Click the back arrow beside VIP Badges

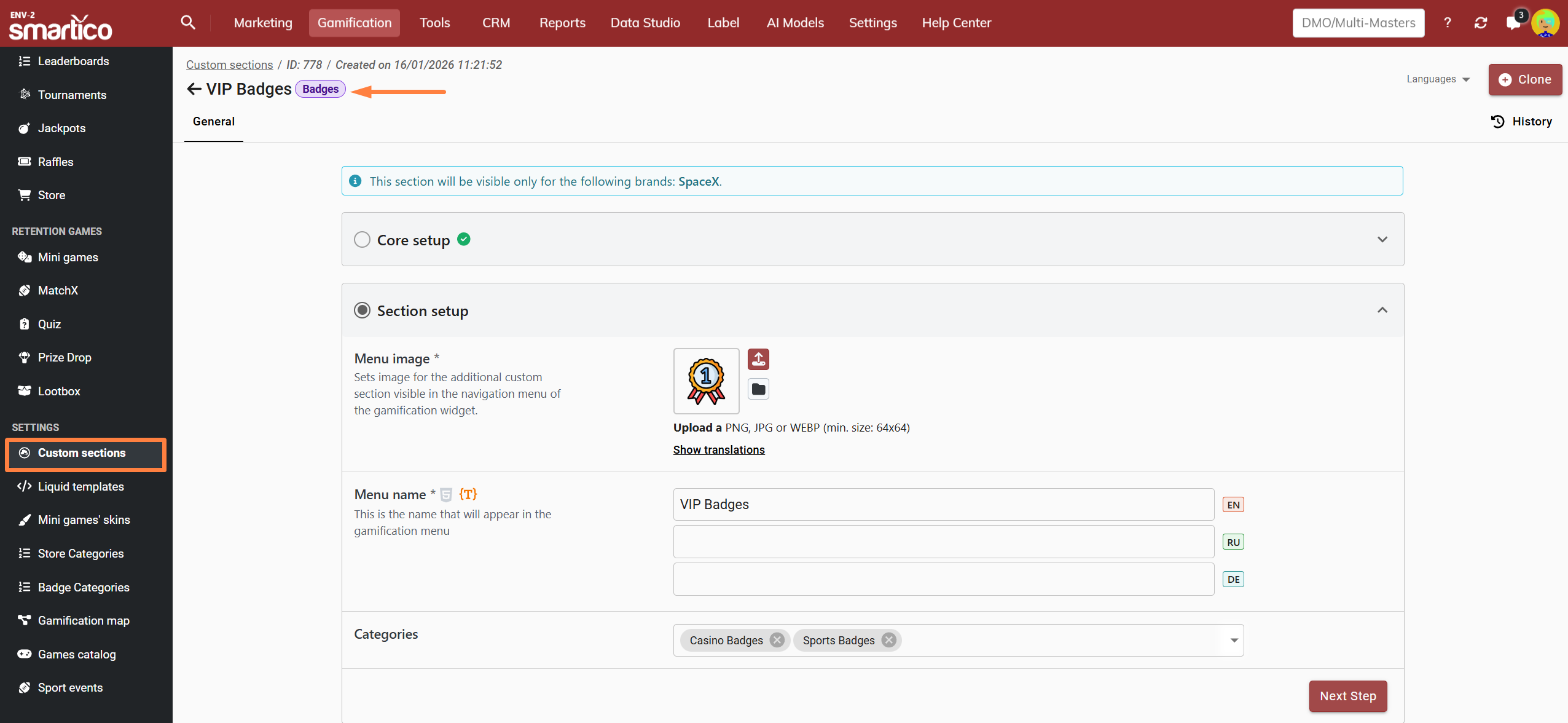tap(194, 89)
